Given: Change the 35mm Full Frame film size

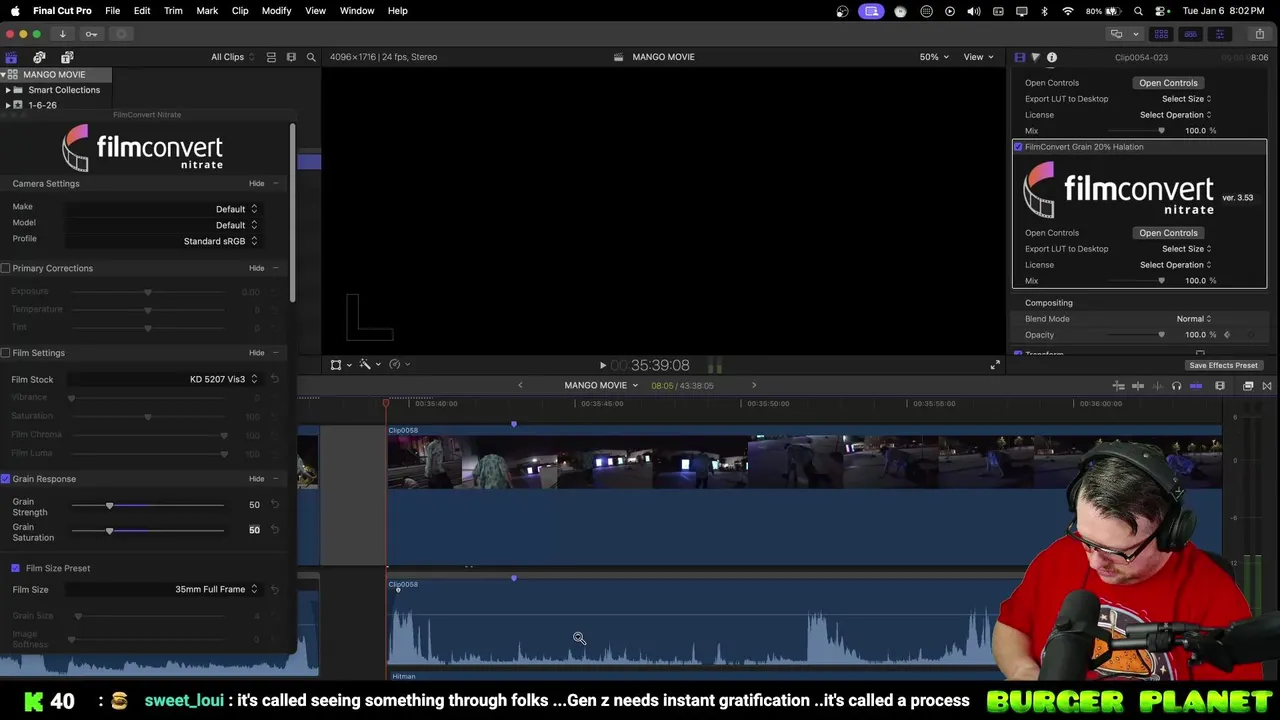Looking at the screenshot, I should click(x=162, y=589).
